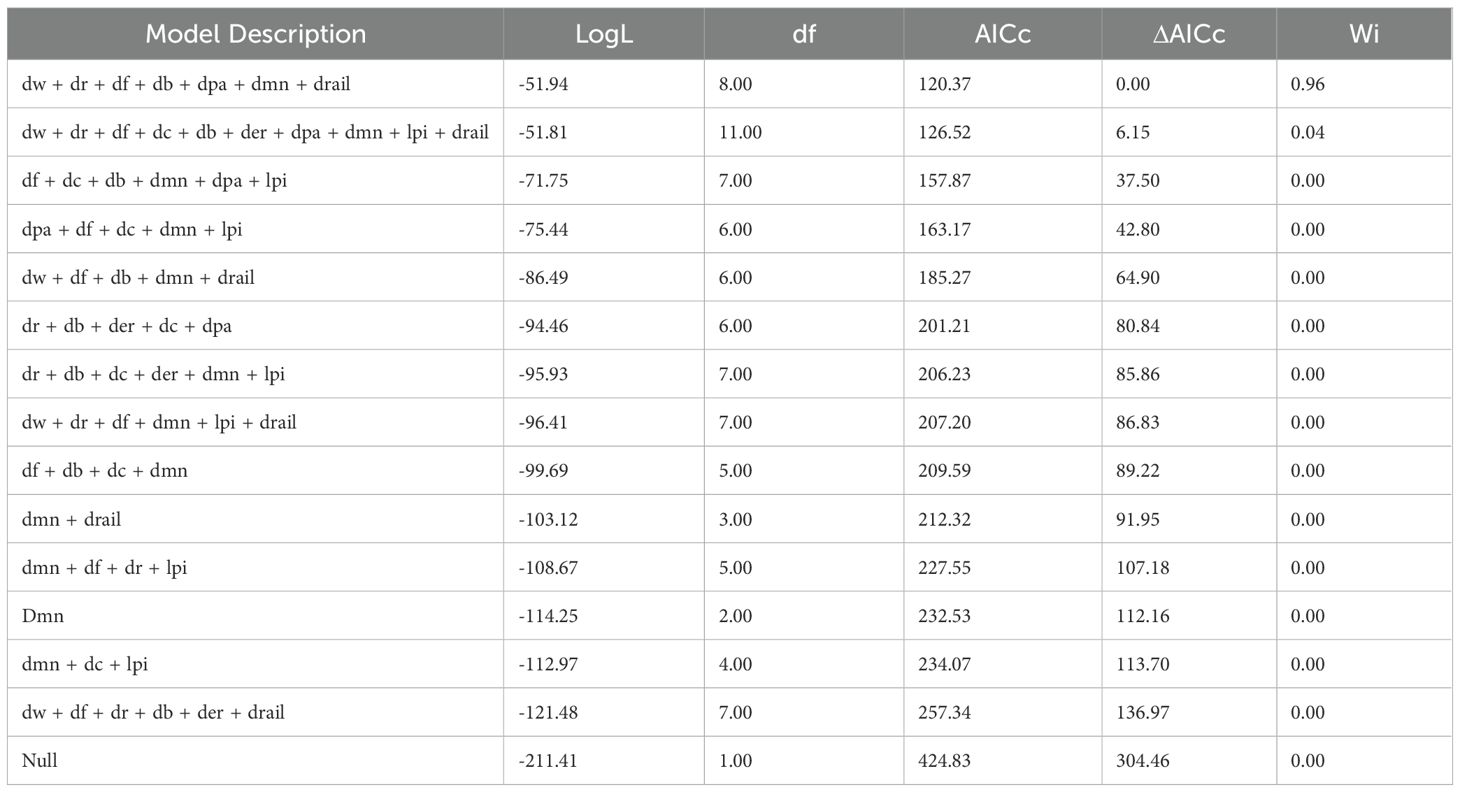Click the LogL column header
The width and height of the screenshot is (1460, 792).
point(604,34)
